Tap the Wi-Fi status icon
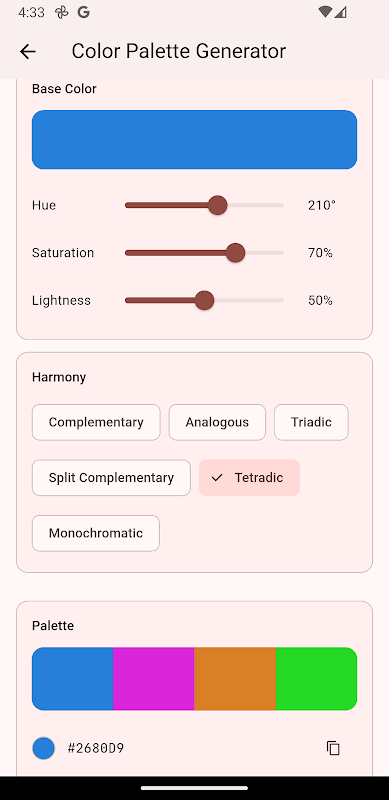Screen dimensions: 389x800 pos(325,12)
